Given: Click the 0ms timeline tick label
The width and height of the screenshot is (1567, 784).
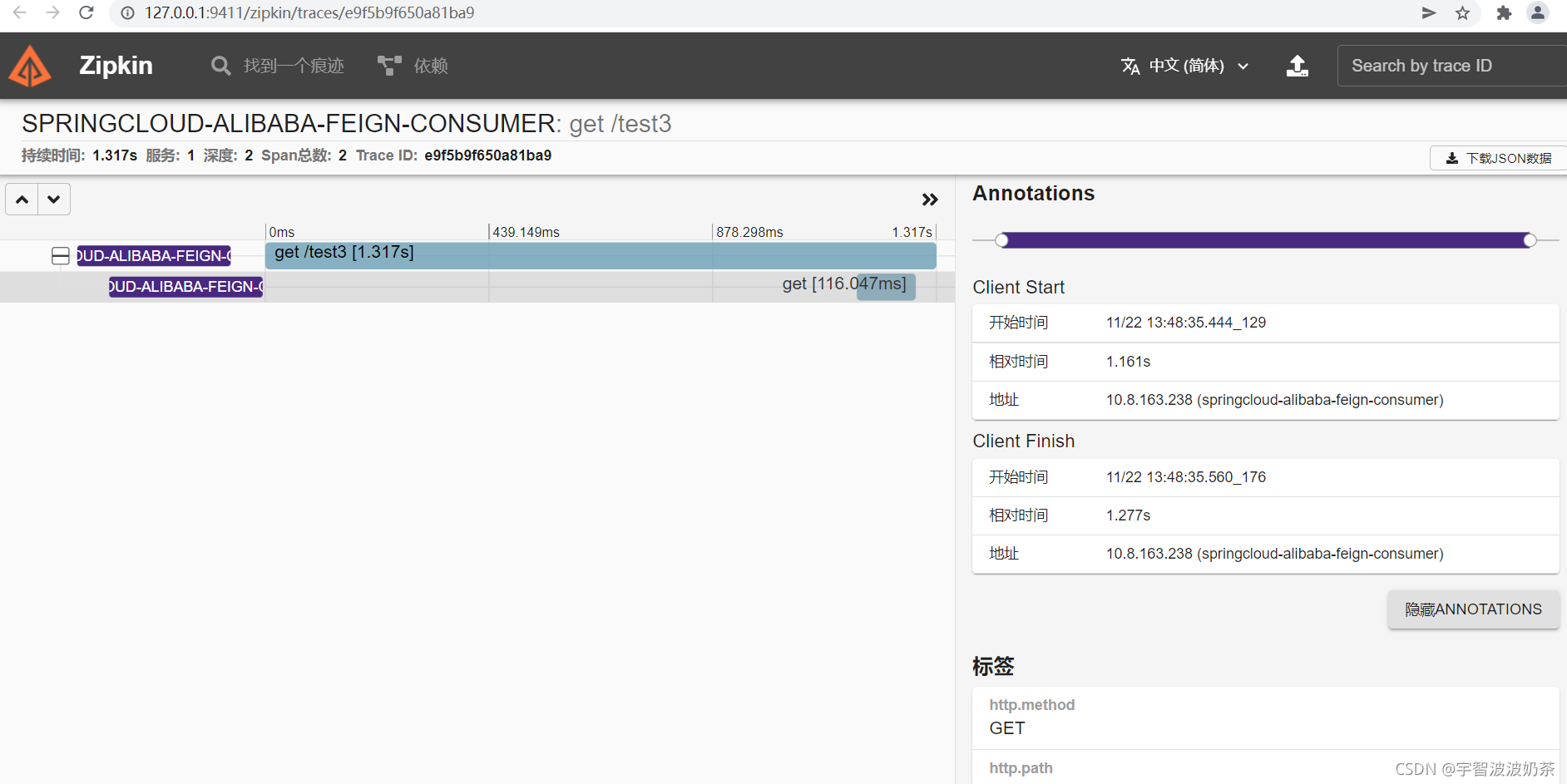Looking at the screenshot, I should pyautogui.click(x=282, y=232).
